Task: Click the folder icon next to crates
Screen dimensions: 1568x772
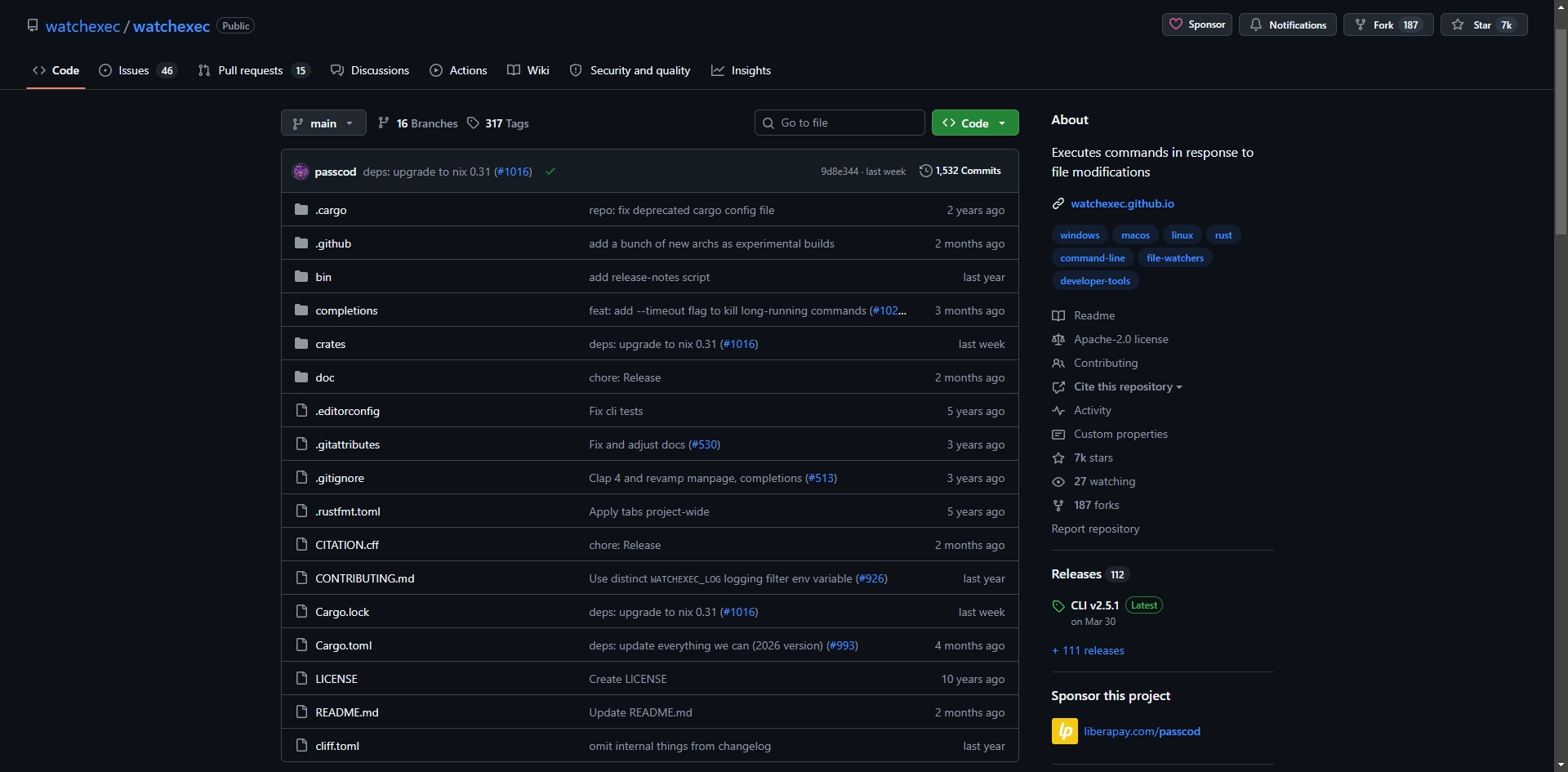Action: click(x=301, y=343)
